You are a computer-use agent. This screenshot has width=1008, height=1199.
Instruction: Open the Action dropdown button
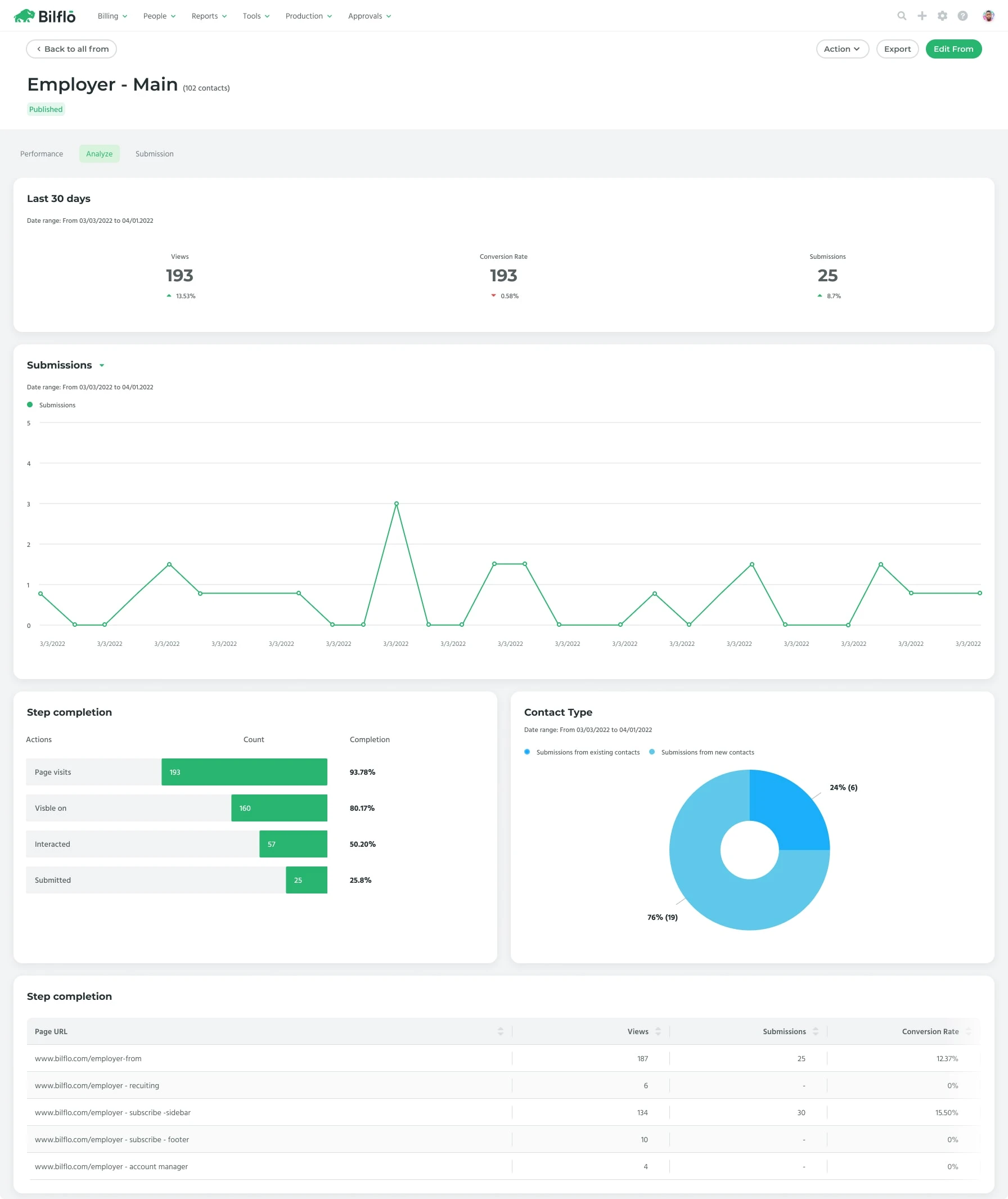[x=842, y=49]
